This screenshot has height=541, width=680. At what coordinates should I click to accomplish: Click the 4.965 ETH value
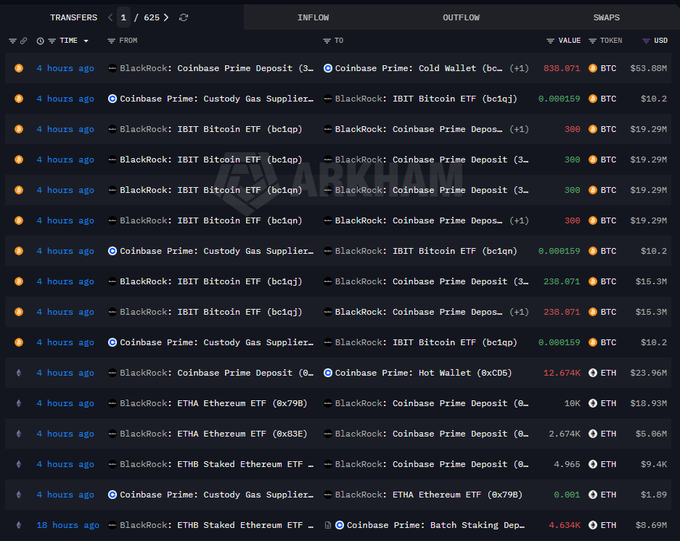[x=567, y=464]
